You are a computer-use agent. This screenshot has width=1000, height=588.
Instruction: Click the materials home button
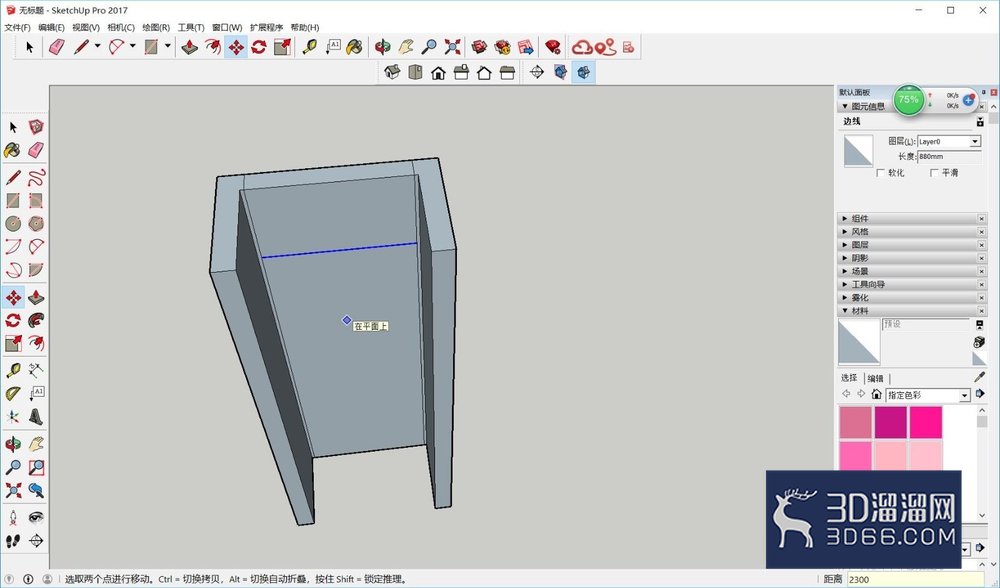tap(876, 394)
